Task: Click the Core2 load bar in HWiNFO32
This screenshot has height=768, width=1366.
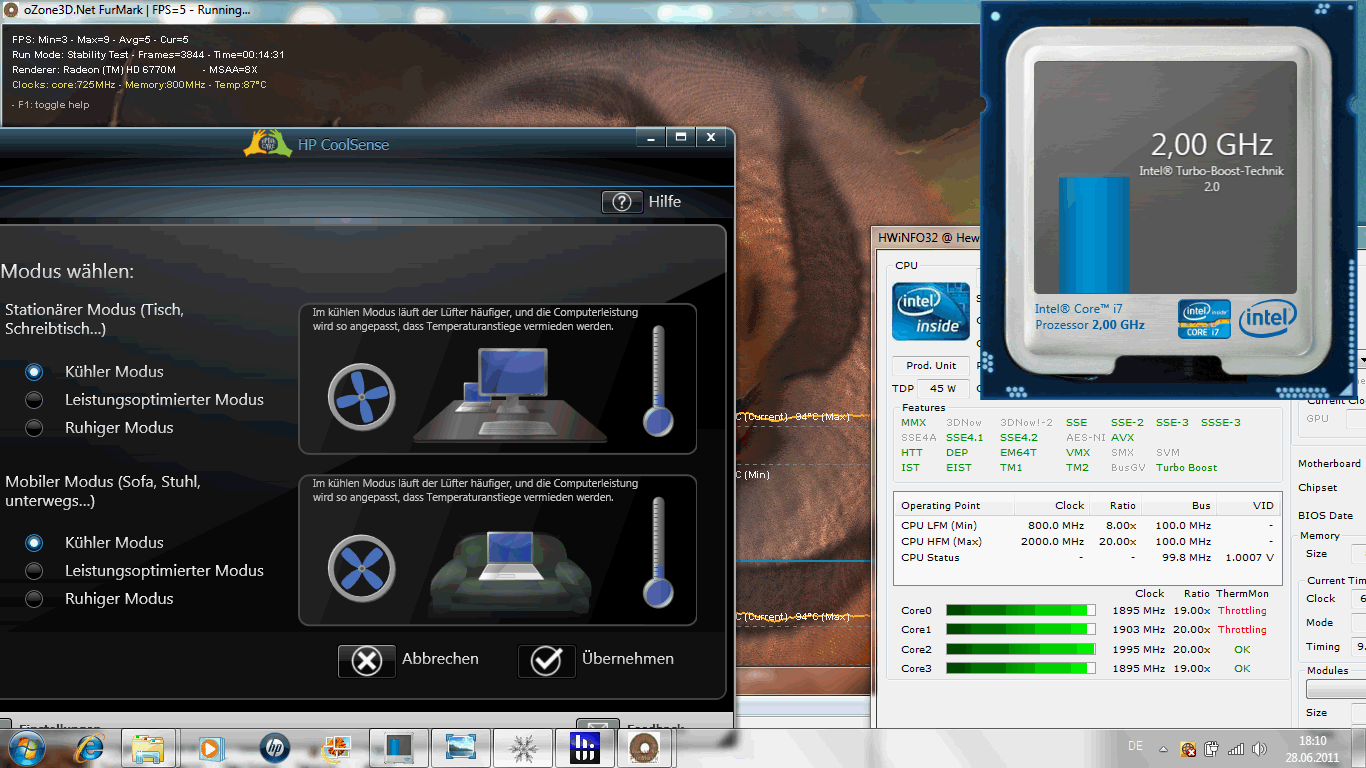Action: (x=1021, y=649)
